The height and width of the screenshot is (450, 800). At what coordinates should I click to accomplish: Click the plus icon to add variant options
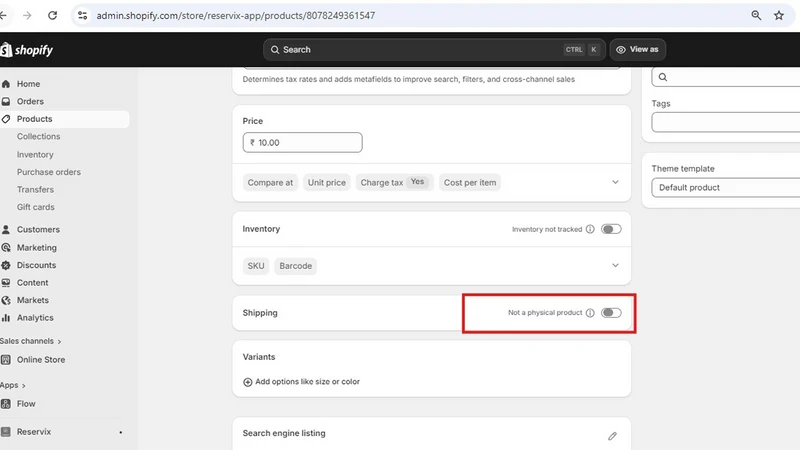[x=247, y=382]
